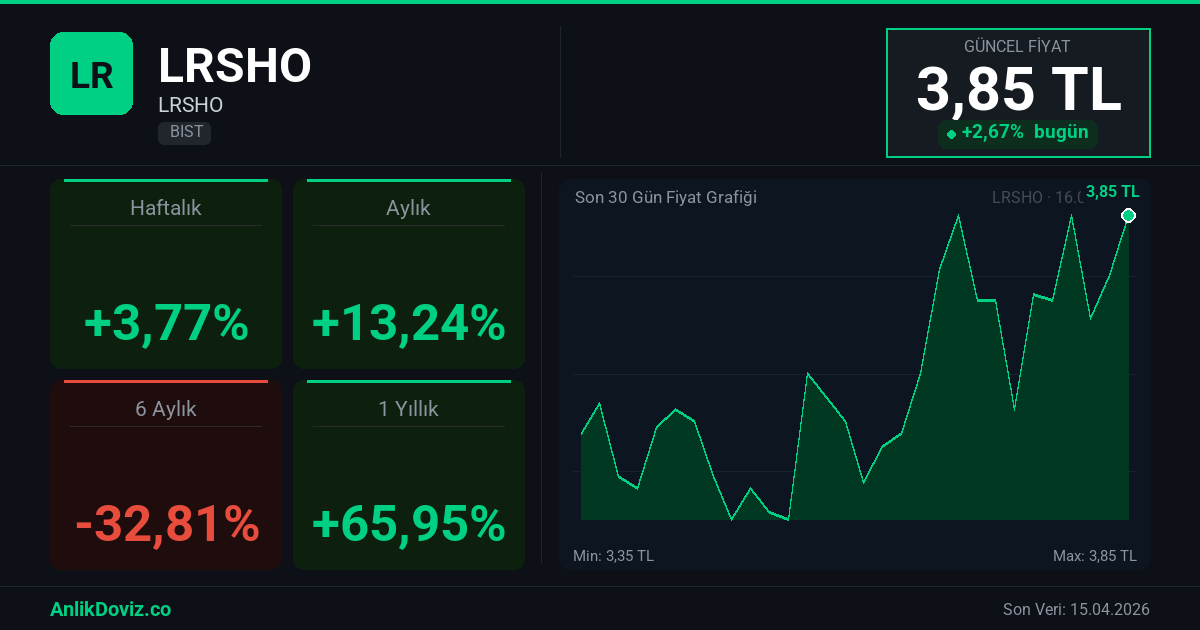1200x630 pixels.
Task: Click the large 3,85 TL current price
Action: [x=1018, y=90]
